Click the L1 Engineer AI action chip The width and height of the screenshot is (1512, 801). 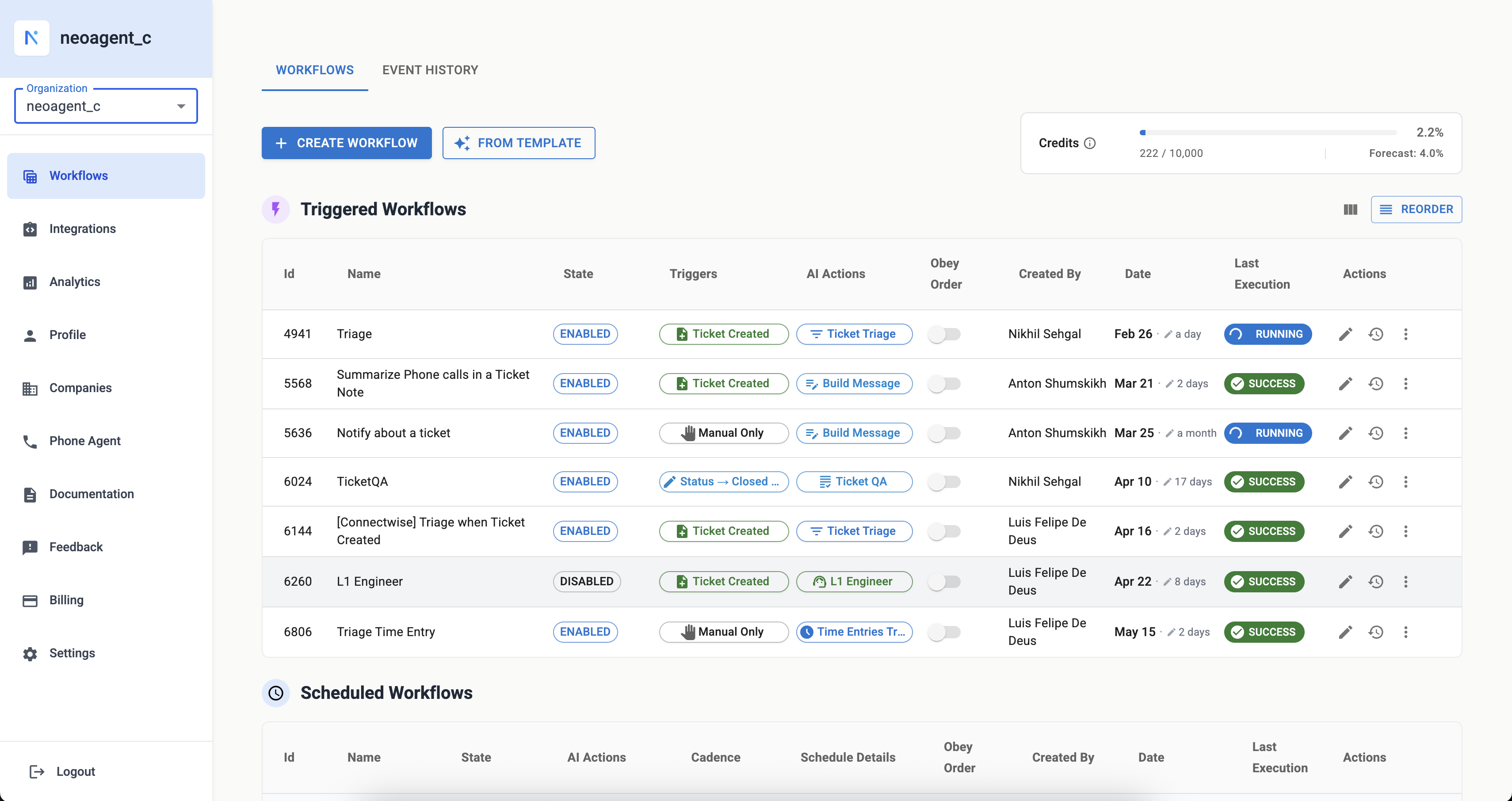click(854, 582)
